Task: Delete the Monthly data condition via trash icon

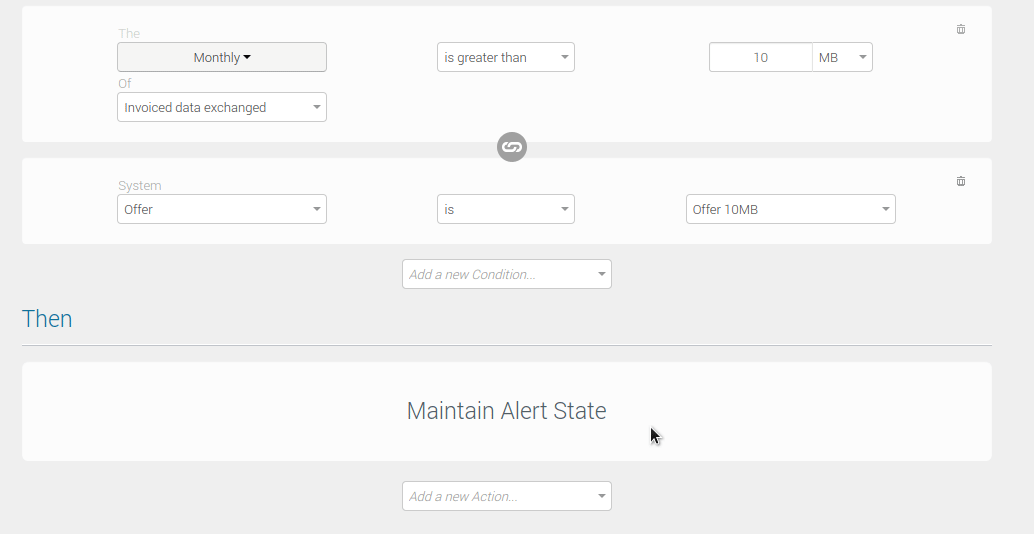Action: [961, 30]
